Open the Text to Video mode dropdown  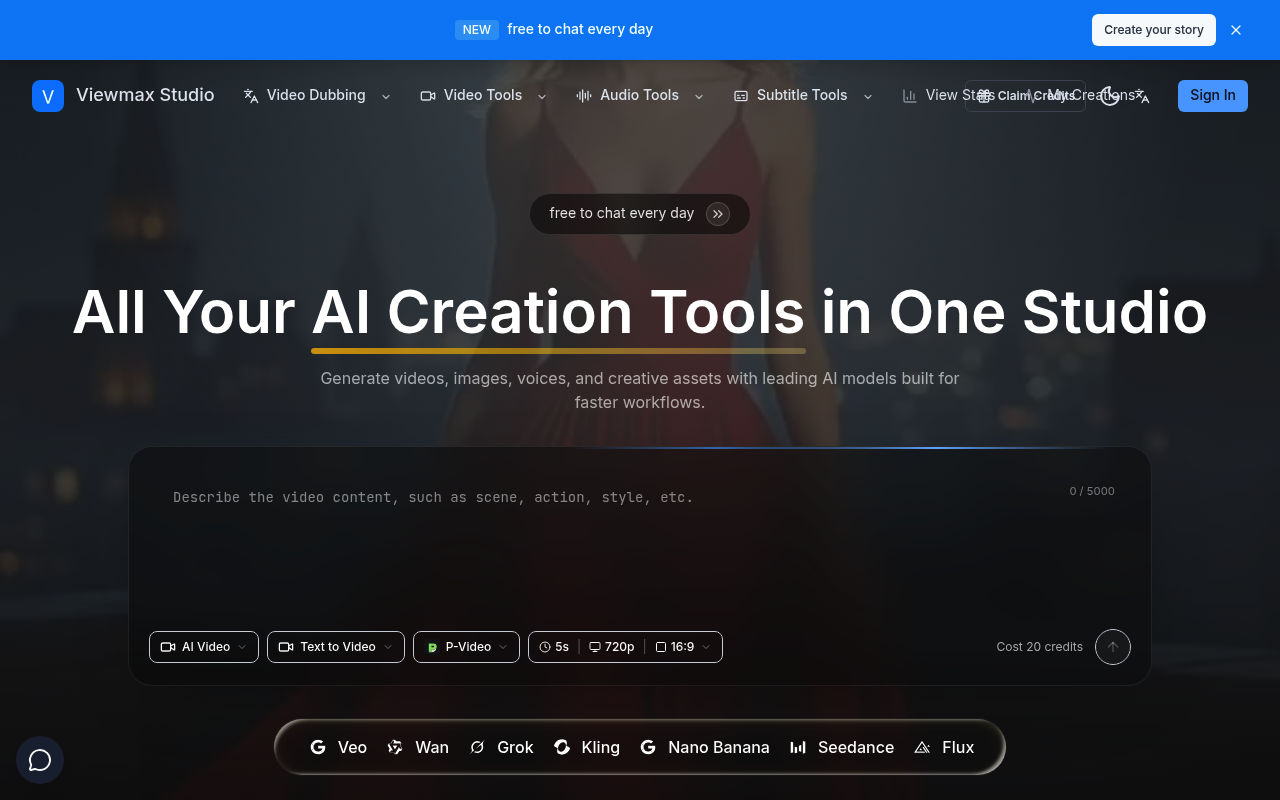point(336,647)
